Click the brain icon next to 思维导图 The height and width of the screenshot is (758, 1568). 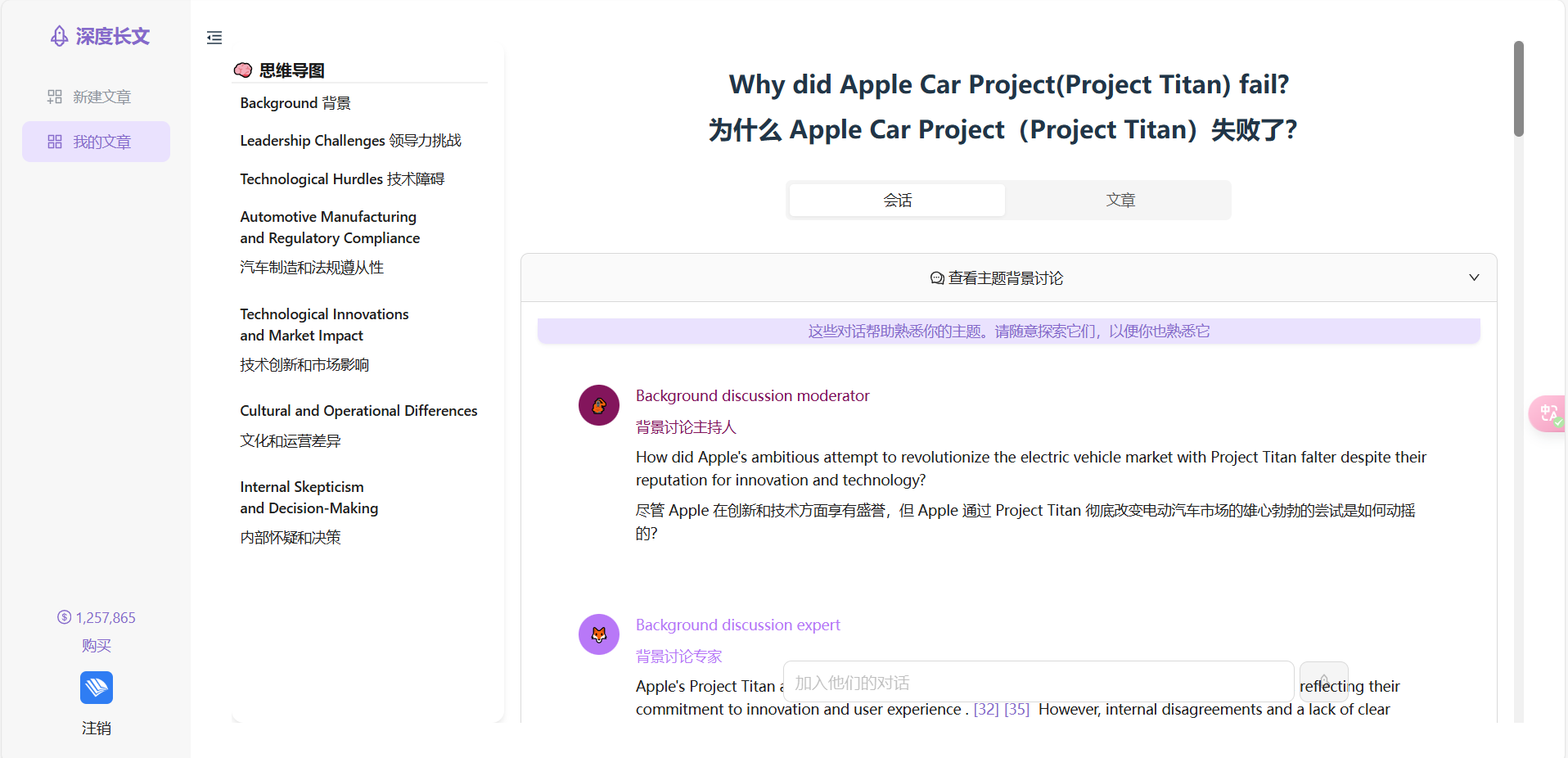243,70
